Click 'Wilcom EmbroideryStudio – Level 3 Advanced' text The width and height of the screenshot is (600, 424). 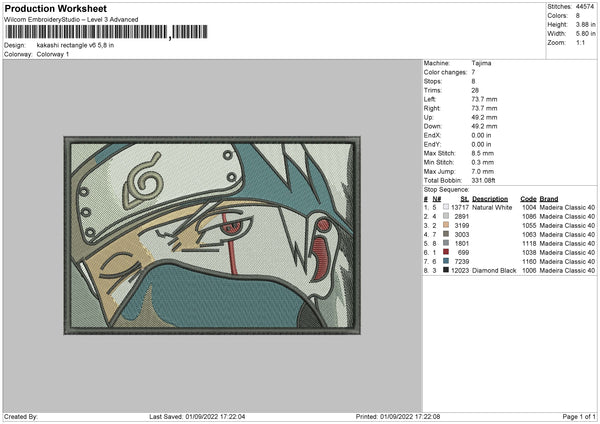(x=71, y=20)
